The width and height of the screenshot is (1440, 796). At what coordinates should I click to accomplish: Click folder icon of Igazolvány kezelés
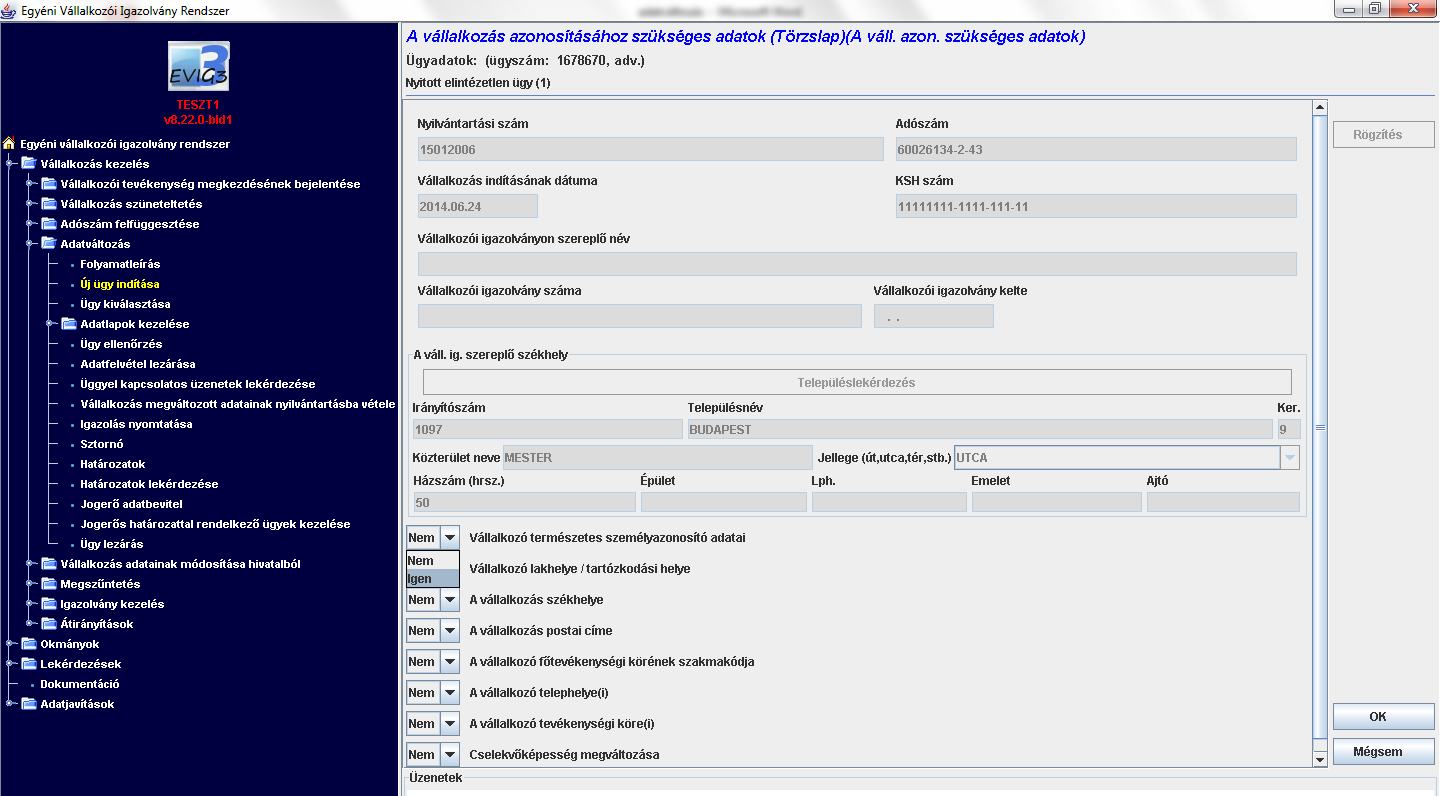pos(48,604)
